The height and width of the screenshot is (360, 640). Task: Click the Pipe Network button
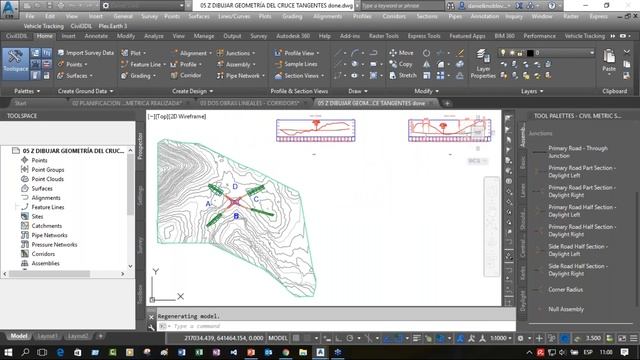[240, 76]
